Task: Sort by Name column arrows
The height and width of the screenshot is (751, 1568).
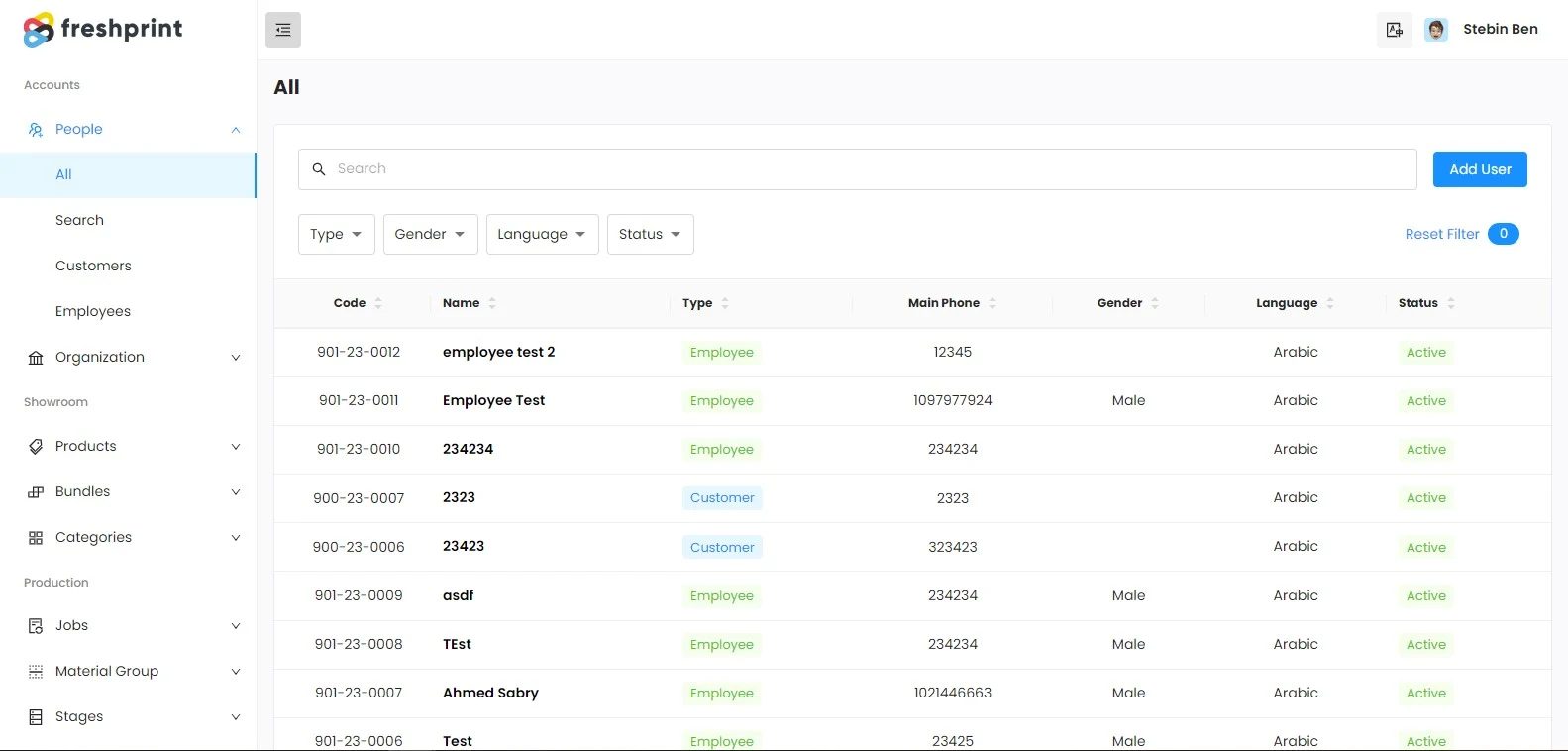Action: pos(492,303)
